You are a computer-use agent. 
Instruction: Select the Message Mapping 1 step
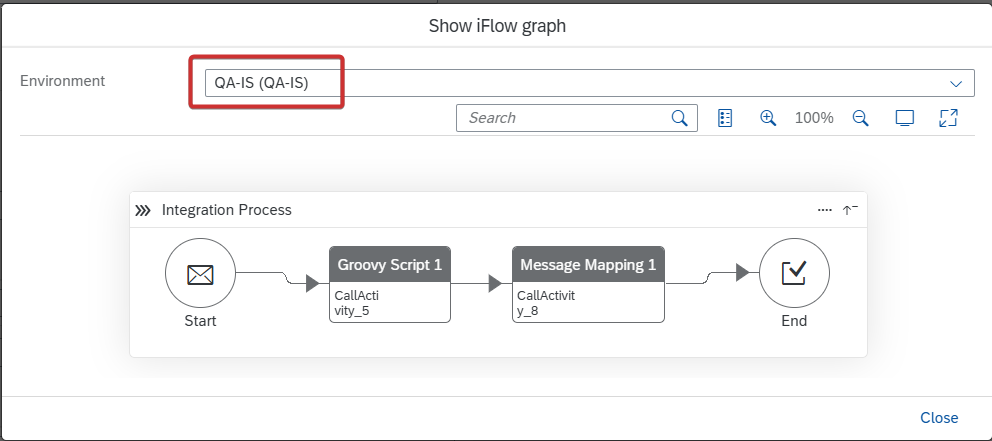click(x=588, y=284)
